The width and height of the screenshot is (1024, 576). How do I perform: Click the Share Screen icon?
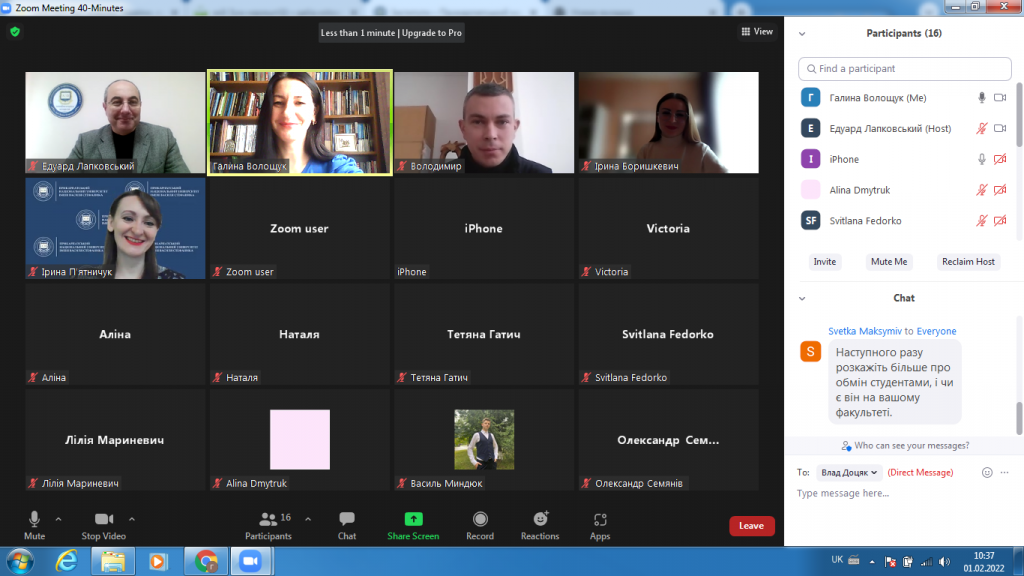(x=413, y=519)
